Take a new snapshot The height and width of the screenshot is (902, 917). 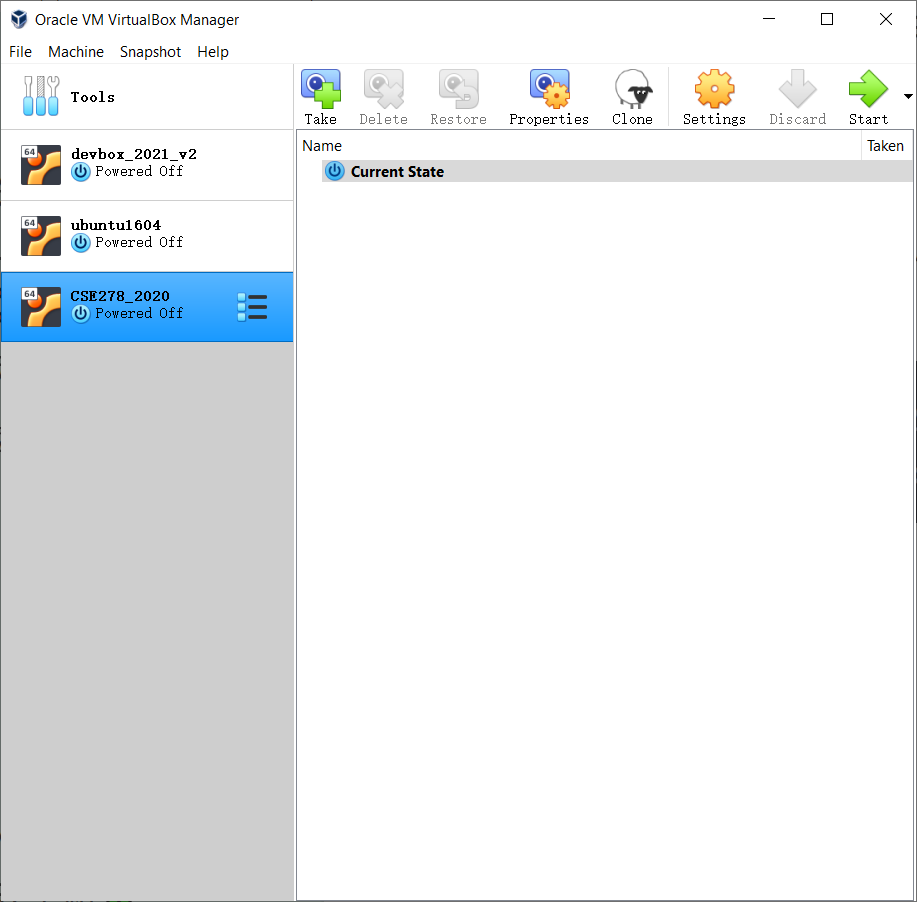coord(320,97)
